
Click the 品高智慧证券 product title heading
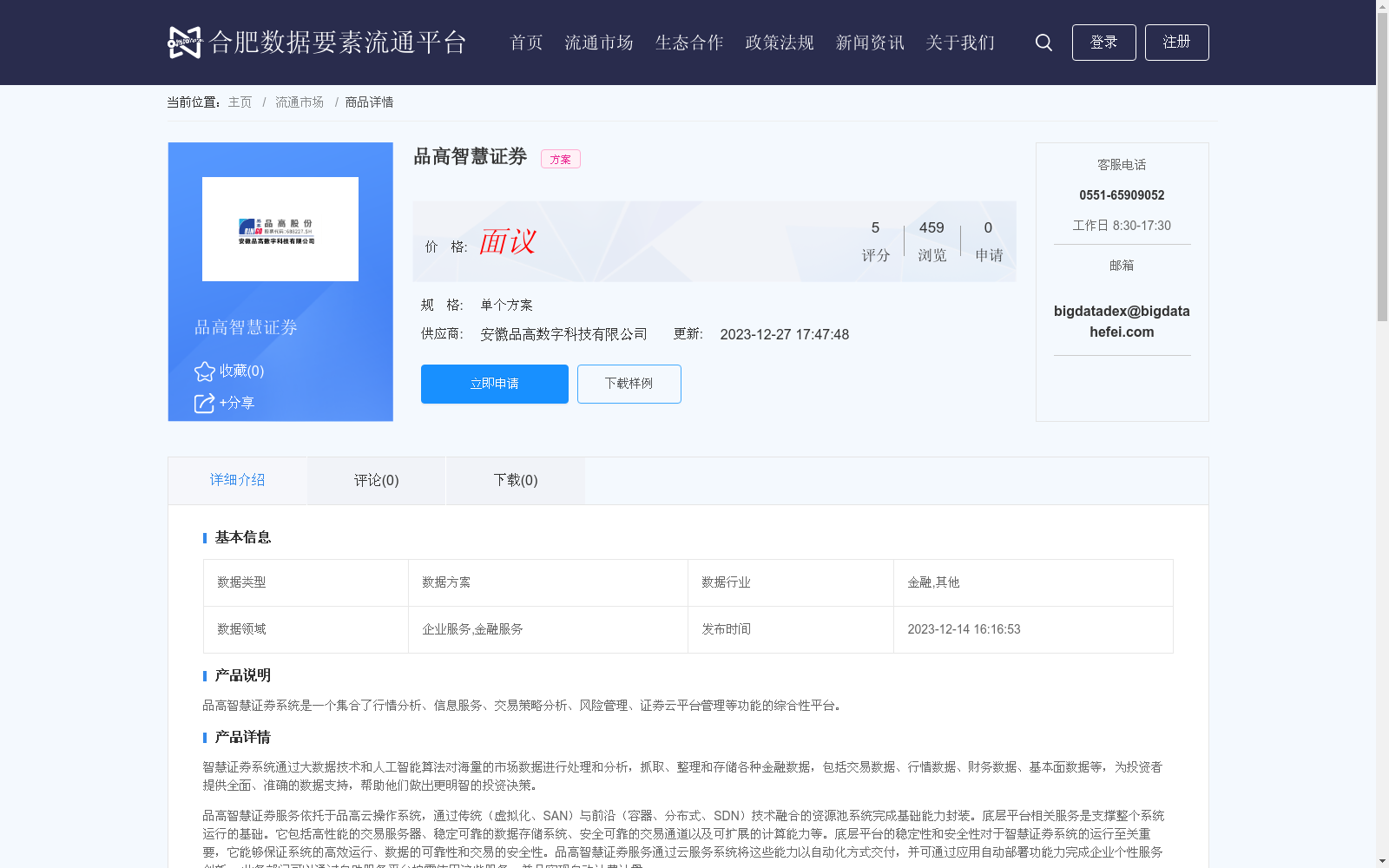(x=471, y=156)
